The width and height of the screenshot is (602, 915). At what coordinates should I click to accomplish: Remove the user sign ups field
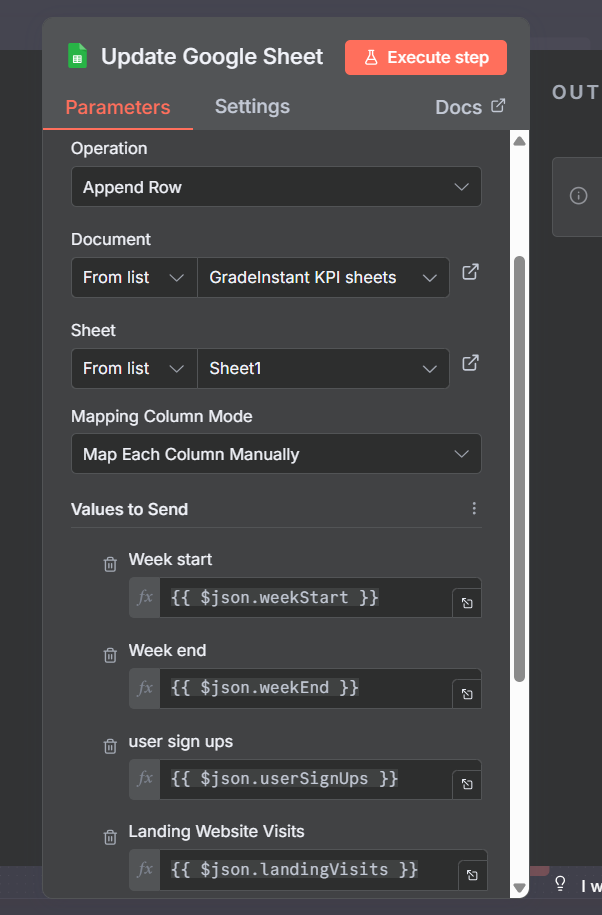point(110,746)
